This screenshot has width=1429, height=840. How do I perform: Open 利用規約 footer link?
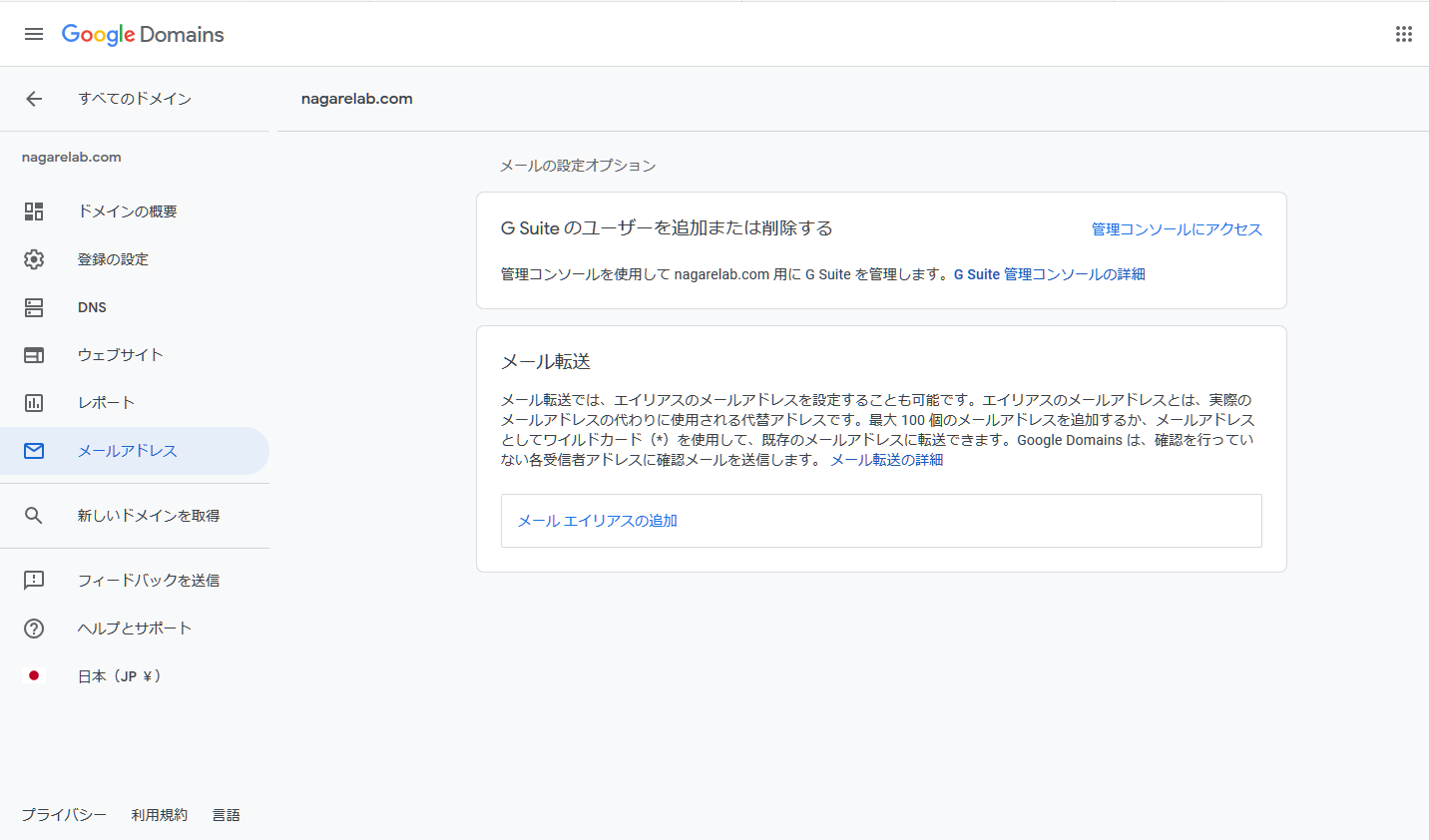(x=159, y=815)
